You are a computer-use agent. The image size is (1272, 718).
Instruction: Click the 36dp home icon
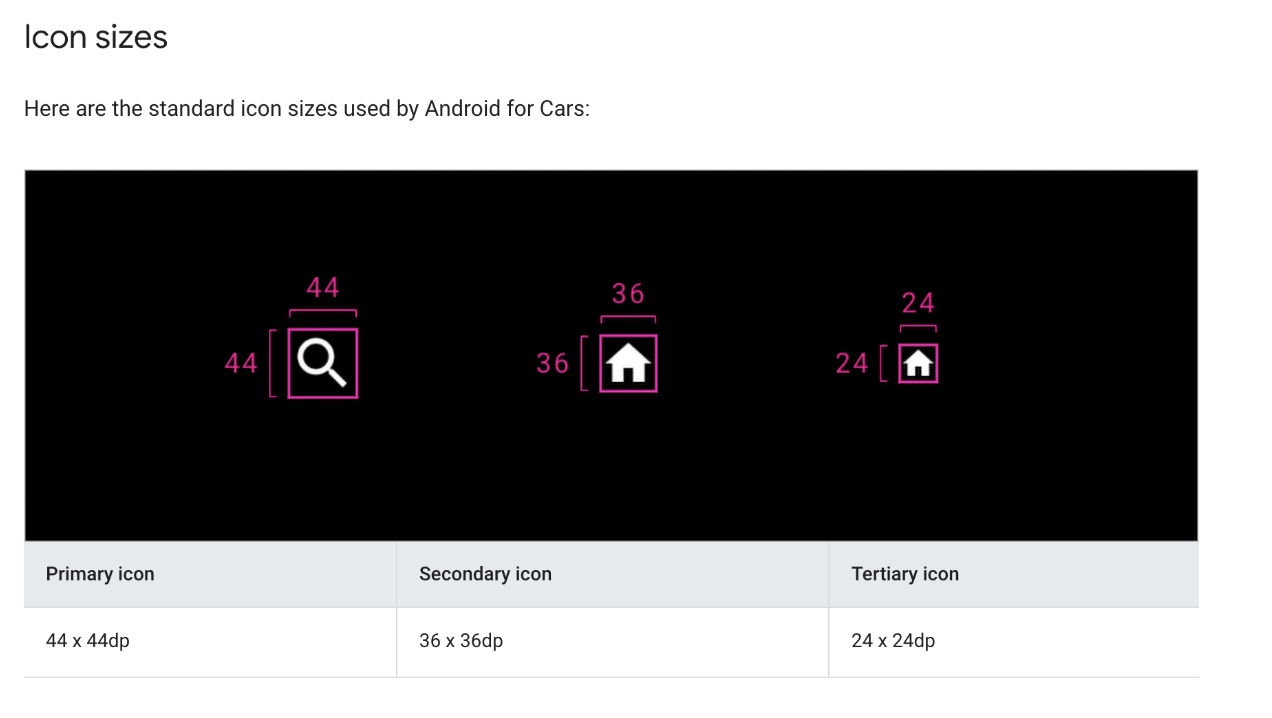(628, 363)
